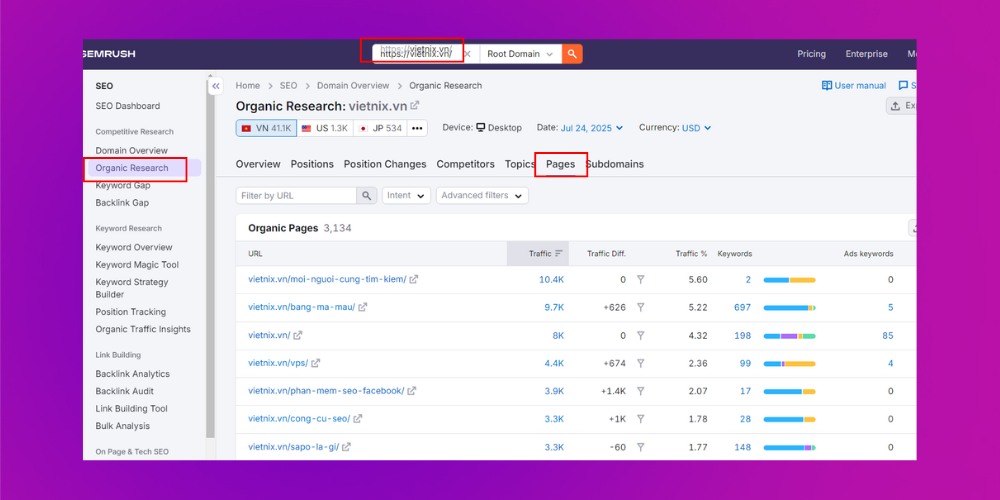Image resolution: width=1000 pixels, height=500 pixels.
Task: Switch to the Subdomains tab
Action: [x=615, y=164]
